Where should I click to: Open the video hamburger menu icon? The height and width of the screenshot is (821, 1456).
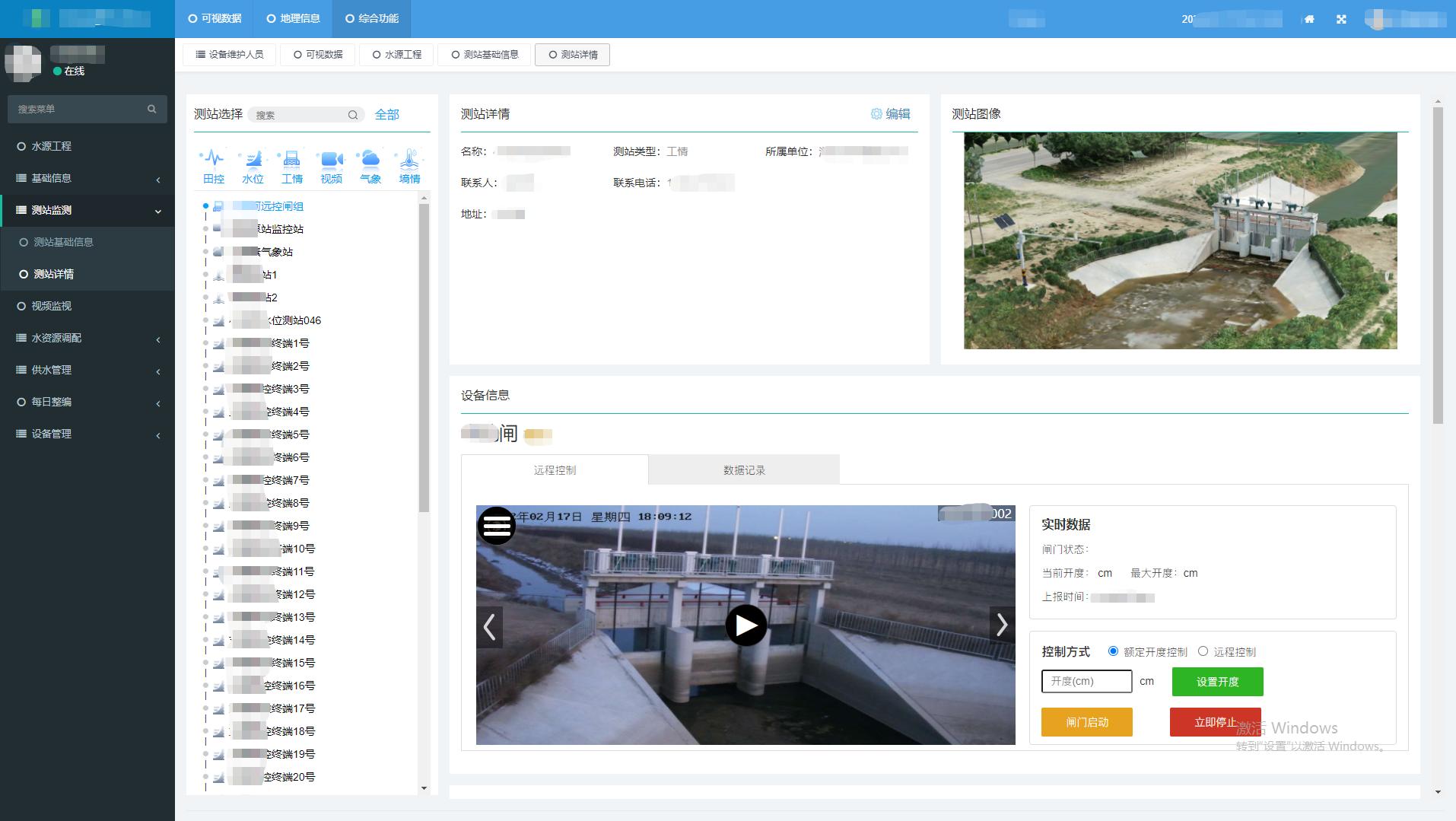[497, 525]
